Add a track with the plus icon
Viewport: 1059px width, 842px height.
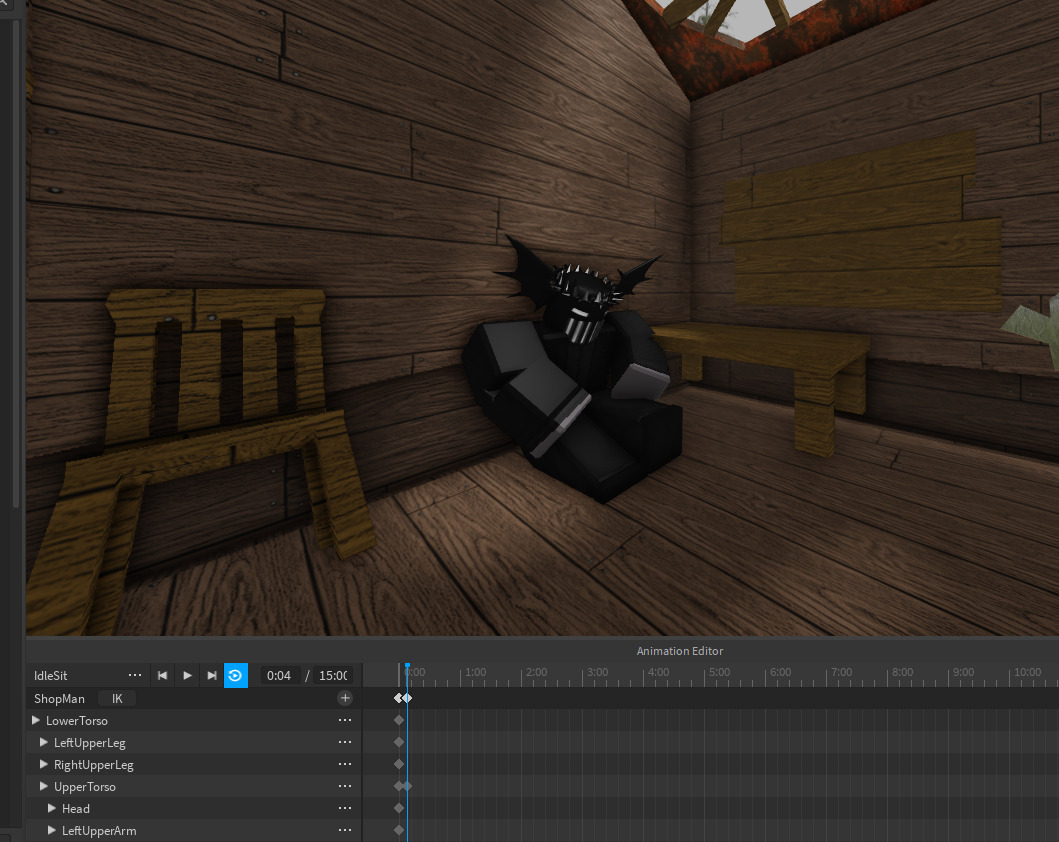[345, 698]
